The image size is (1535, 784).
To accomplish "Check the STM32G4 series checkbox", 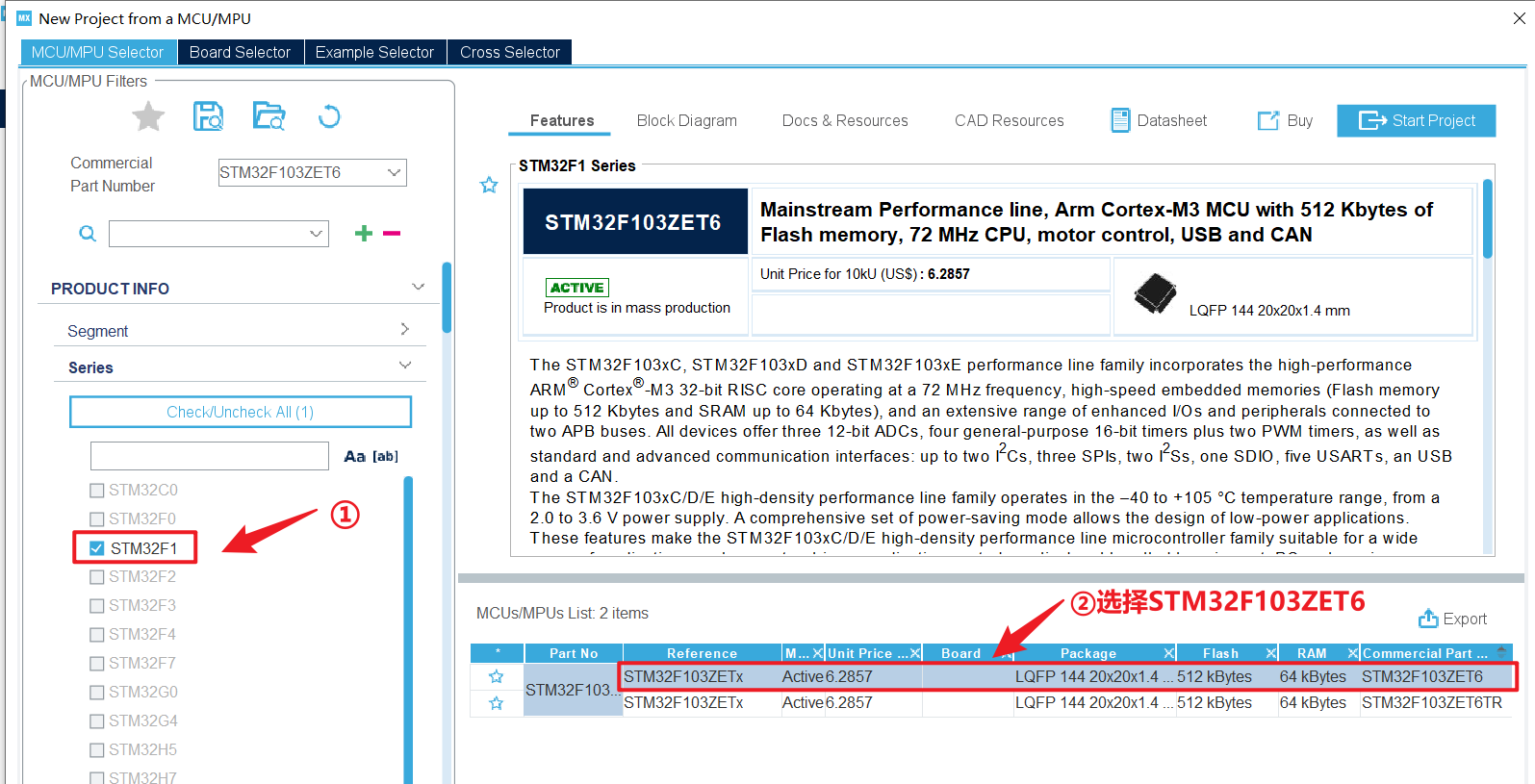I will [96, 721].
